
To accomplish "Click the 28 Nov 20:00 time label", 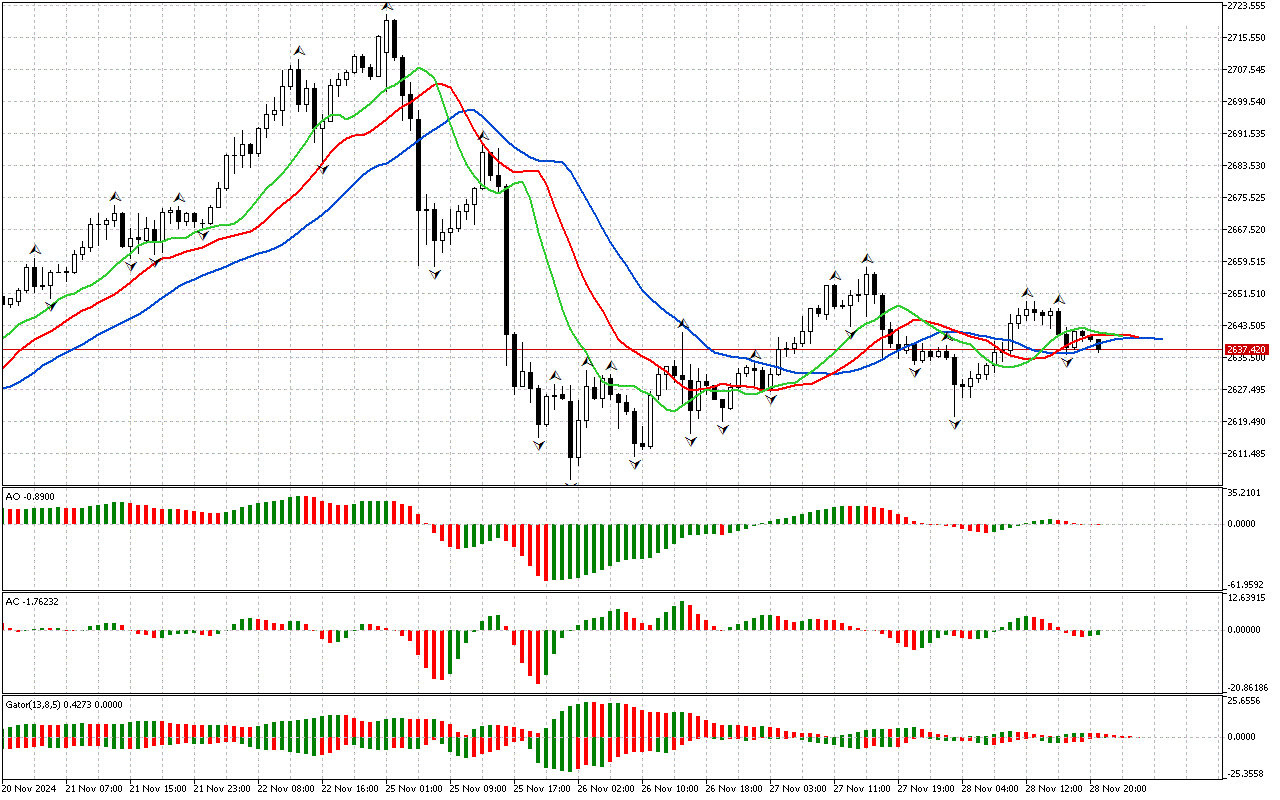I will [x=1118, y=789].
